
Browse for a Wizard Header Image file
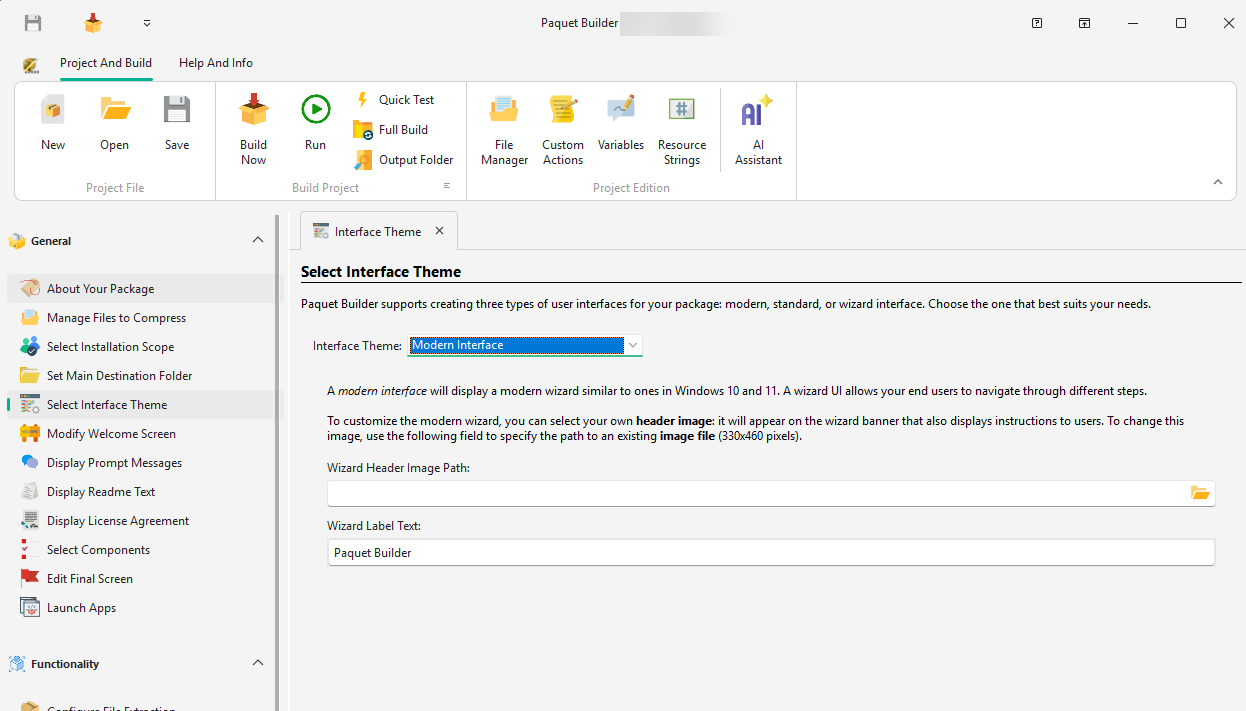coord(1200,493)
